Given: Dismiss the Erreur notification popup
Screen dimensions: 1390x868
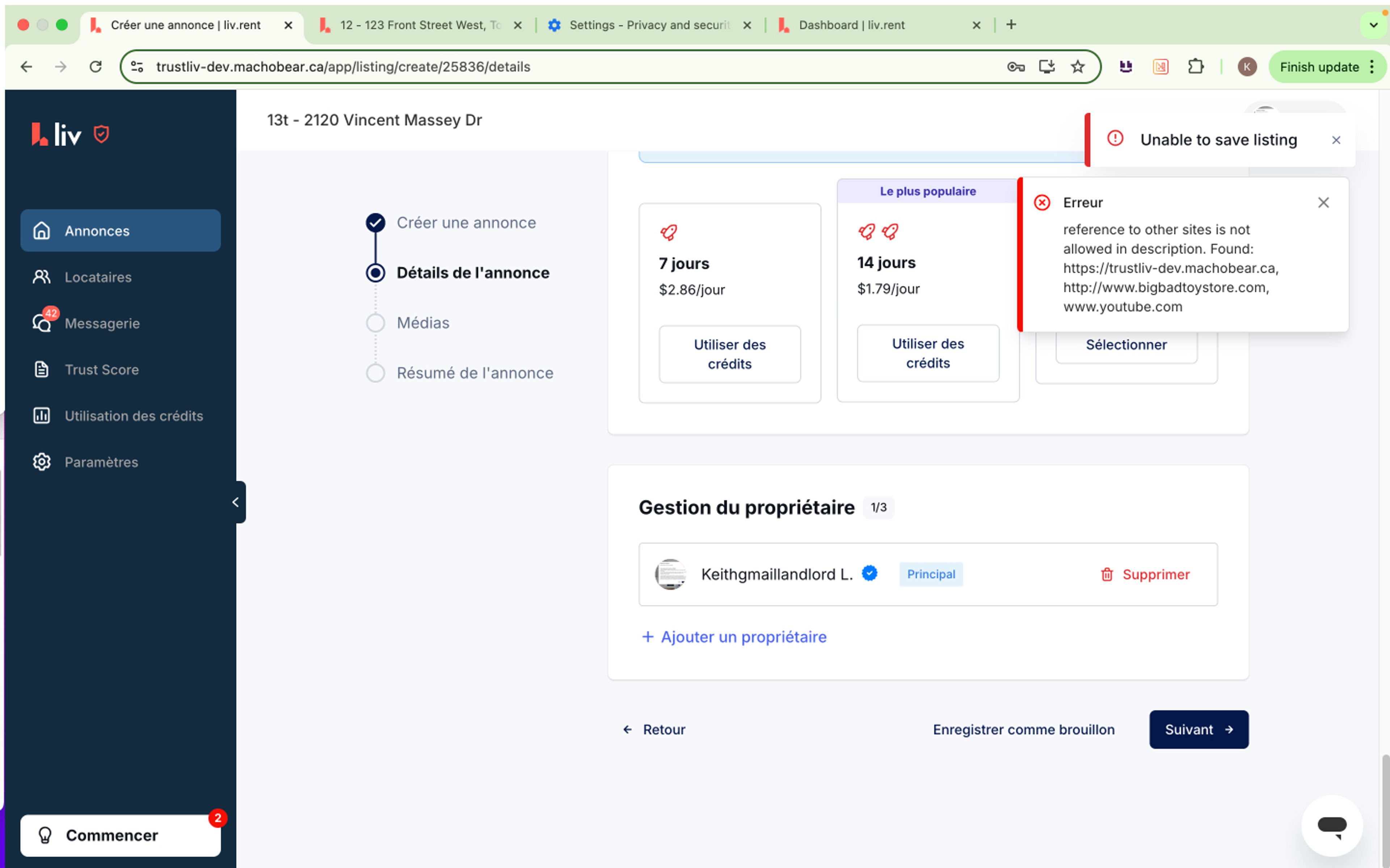Looking at the screenshot, I should pyautogui.click(x=1323, y=202).
